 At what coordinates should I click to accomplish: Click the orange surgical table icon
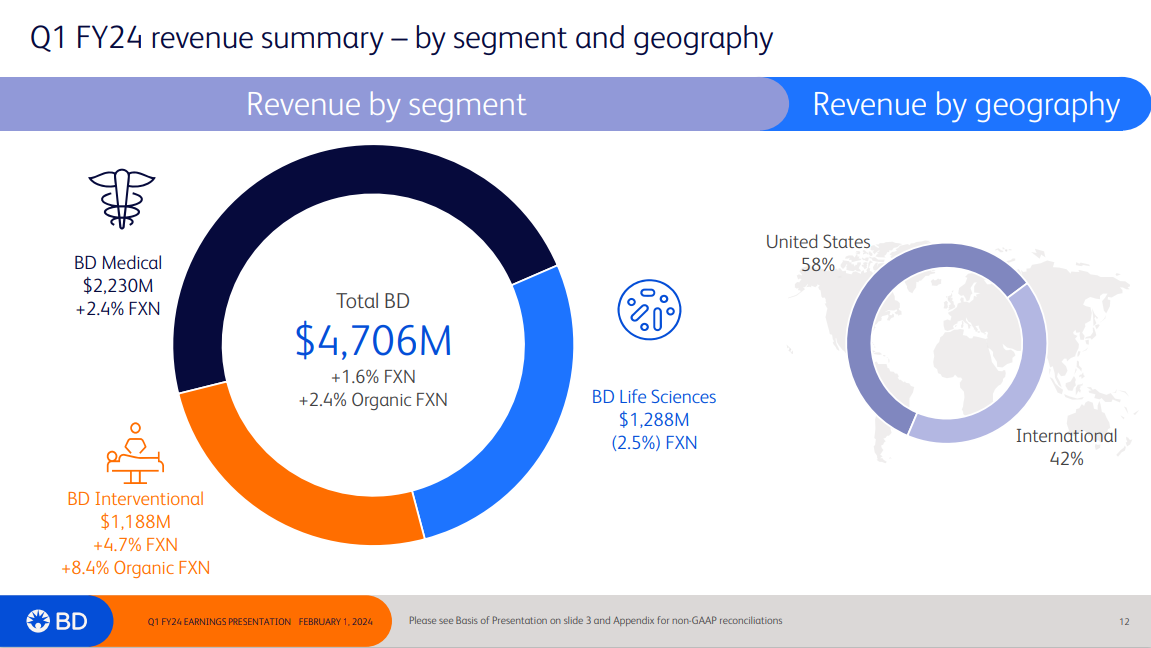[135, 453]
